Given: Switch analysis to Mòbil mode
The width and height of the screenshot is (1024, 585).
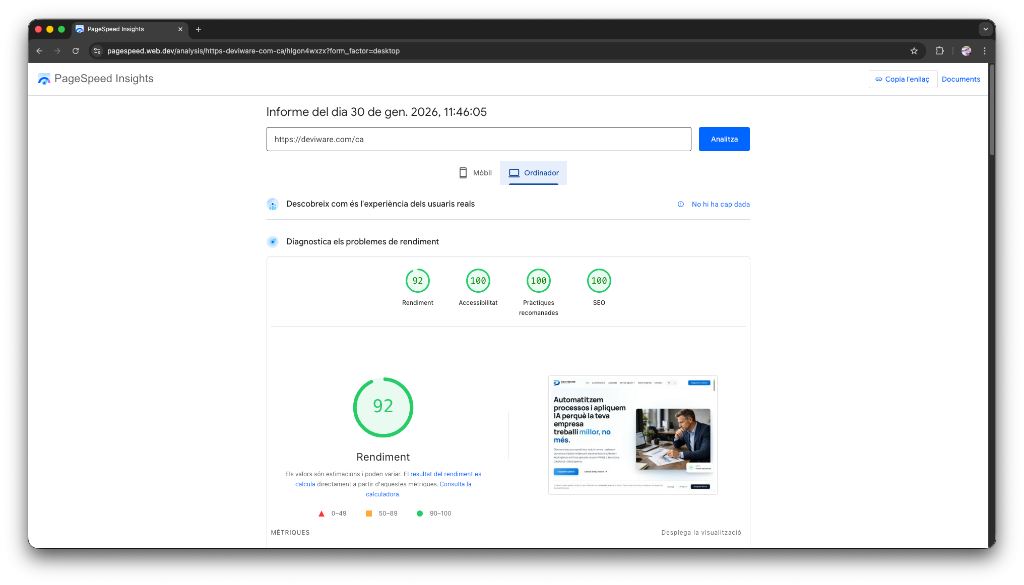Looking at the screenshot, I should tap(475, 172).
